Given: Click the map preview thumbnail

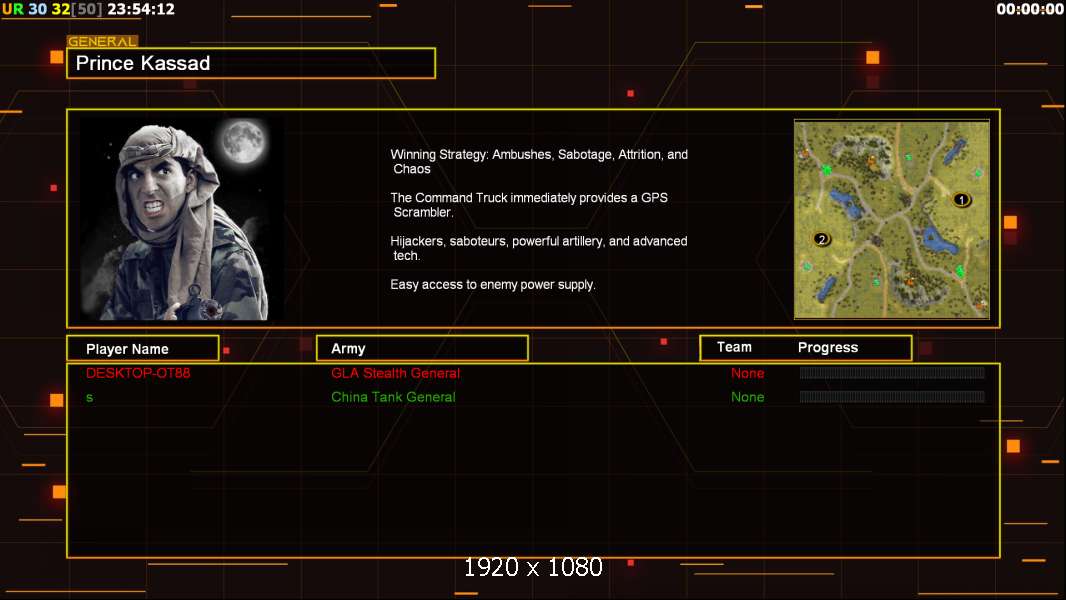Looking at the screenshot, I should tap(891, 219).
